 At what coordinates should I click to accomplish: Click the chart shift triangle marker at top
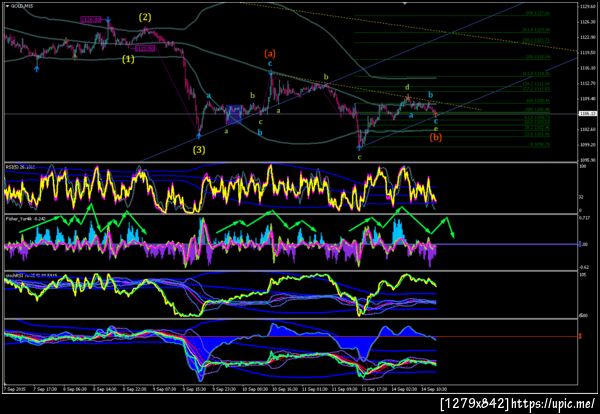coord(405,3)
